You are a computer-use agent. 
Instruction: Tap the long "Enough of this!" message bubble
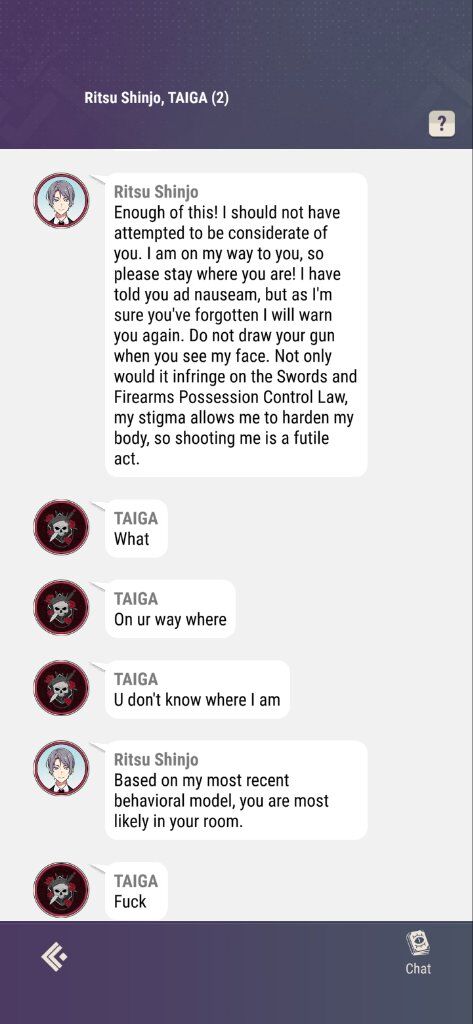236,325
